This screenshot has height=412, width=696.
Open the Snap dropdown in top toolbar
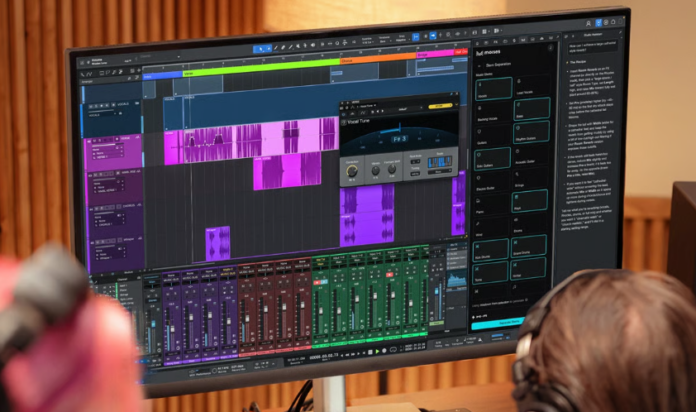tap(402, 39)
